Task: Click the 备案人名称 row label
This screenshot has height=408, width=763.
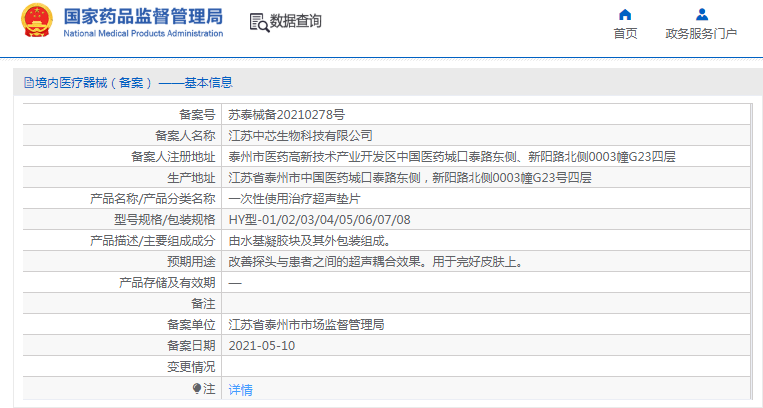Action: [185, 136]
